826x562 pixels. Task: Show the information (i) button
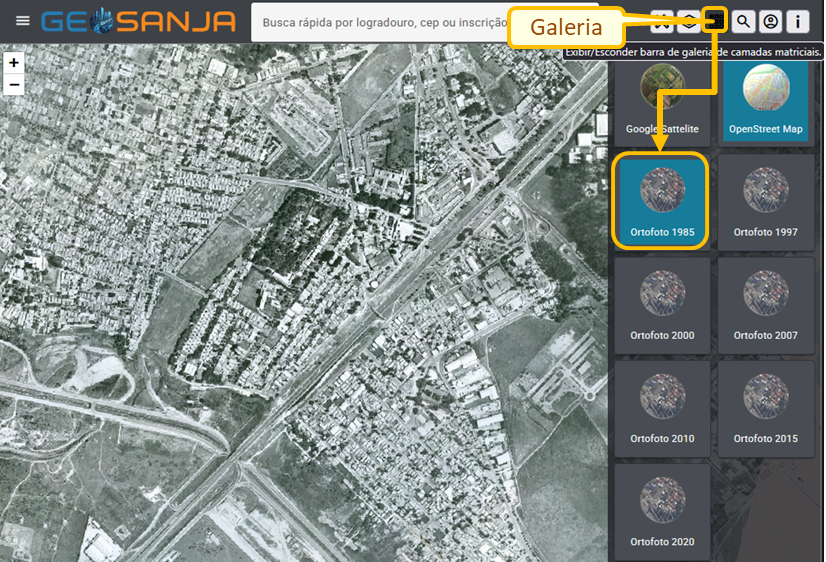pos(797,21)
